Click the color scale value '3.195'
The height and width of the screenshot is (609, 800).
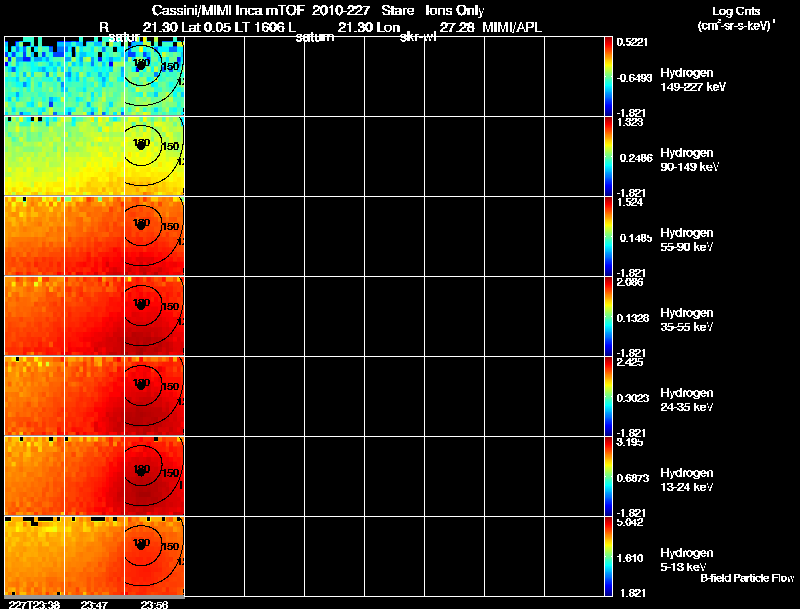click(x=630, y=442)
